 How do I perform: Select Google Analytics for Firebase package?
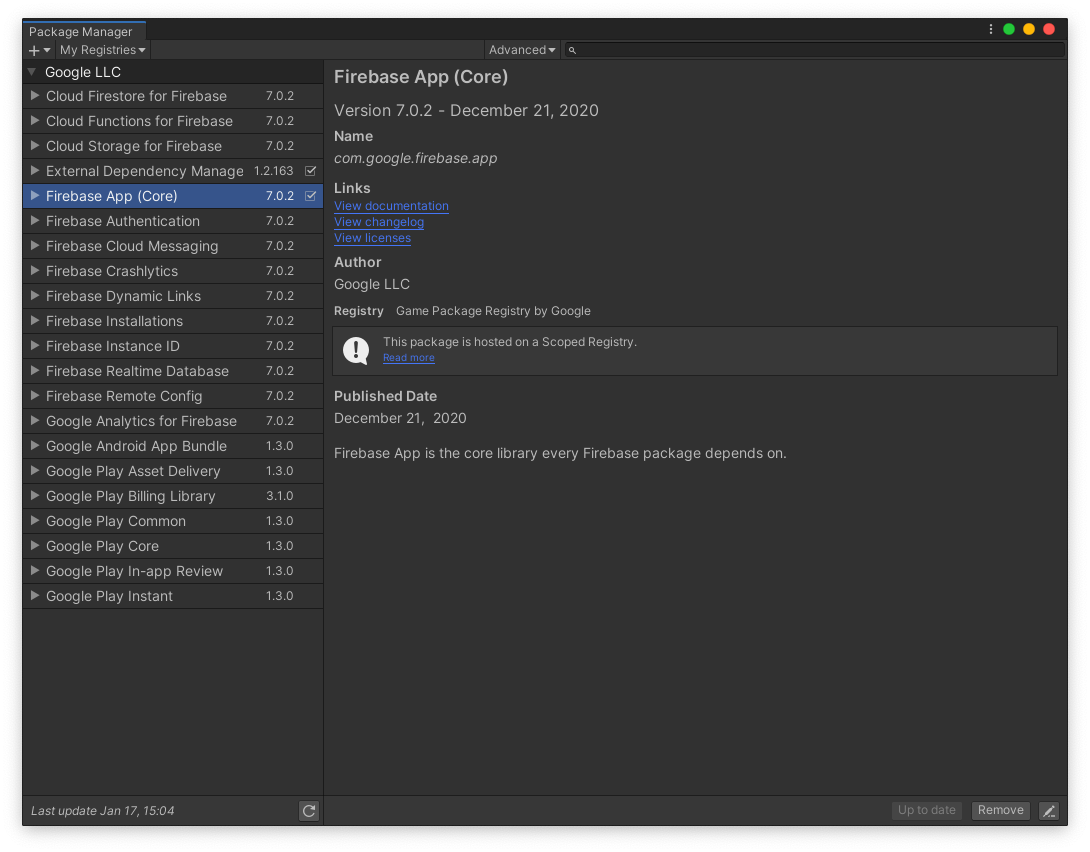click(x=172, y=421)
